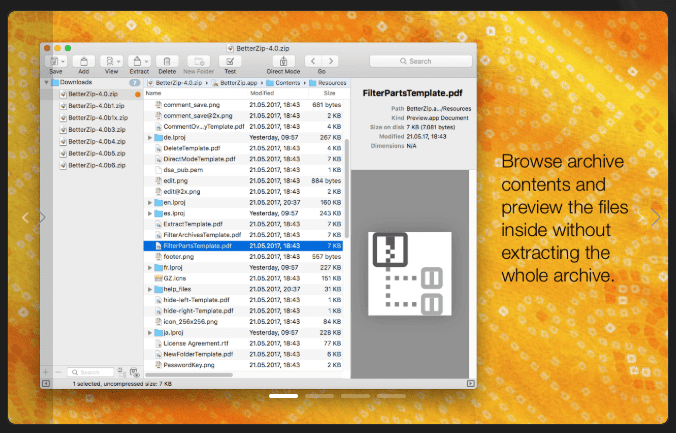This screenshot has height=433, width=676.
Task: Click Resources in the path bar
Action: (x=328, y=83)
